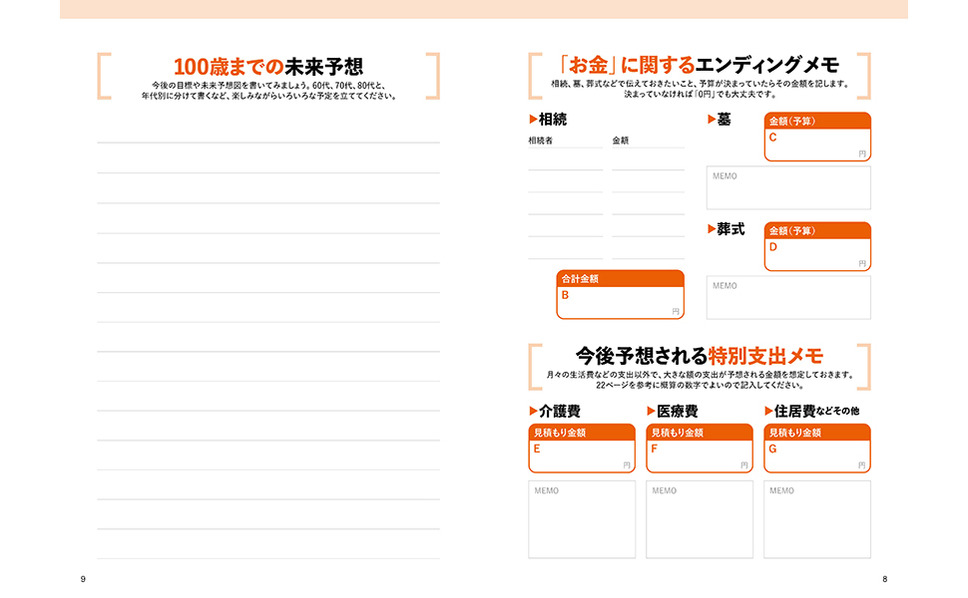The width and height of the screenshot is (968, 598).
Task: Click the orange triangle beside 相続
Action: point(533,119)
